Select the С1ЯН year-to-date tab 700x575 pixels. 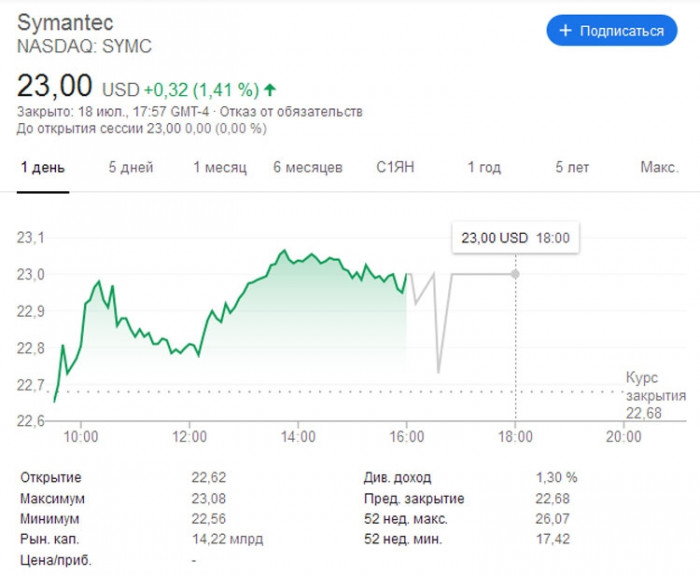(x=395, y=167)
